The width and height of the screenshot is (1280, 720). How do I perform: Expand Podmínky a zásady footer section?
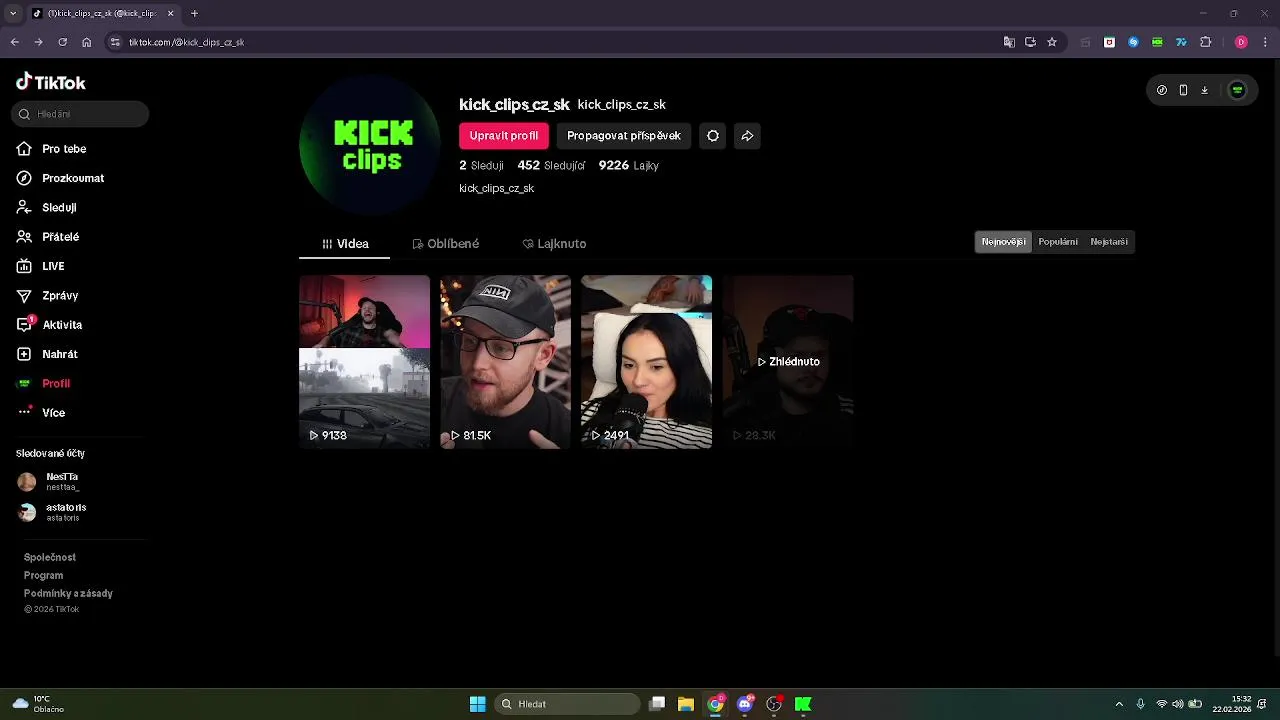[x=68, y=594]
